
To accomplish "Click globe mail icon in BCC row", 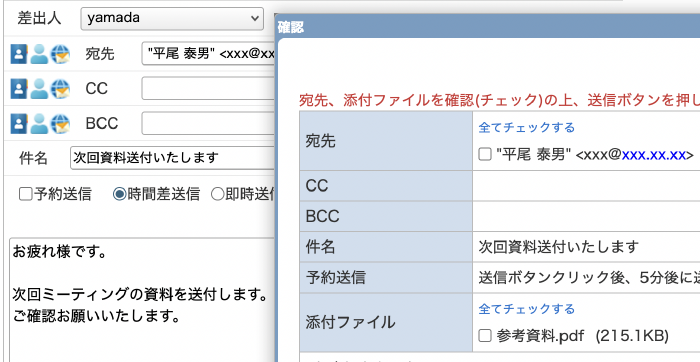I will (60, 124).
